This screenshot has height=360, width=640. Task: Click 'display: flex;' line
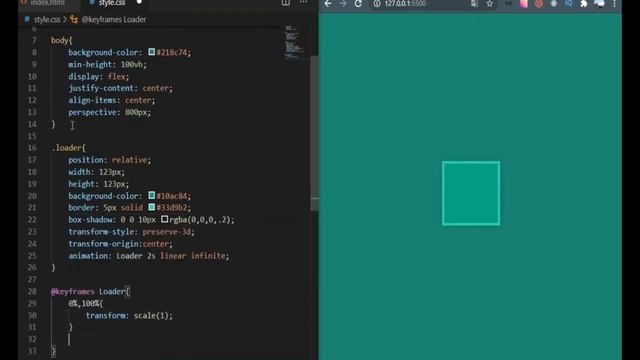point(98,76)
